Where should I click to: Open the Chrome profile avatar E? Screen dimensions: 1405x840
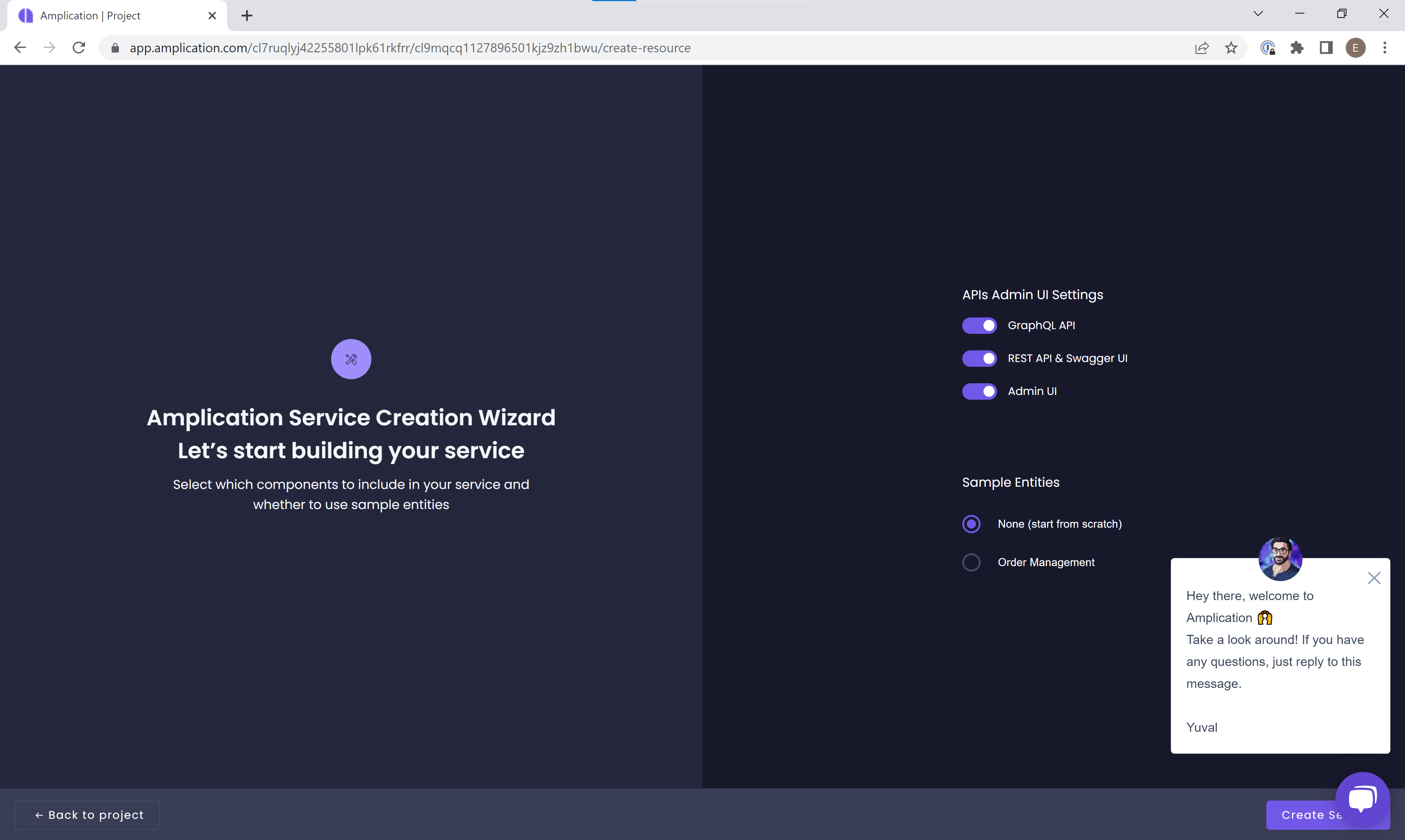click(1355, 48)
